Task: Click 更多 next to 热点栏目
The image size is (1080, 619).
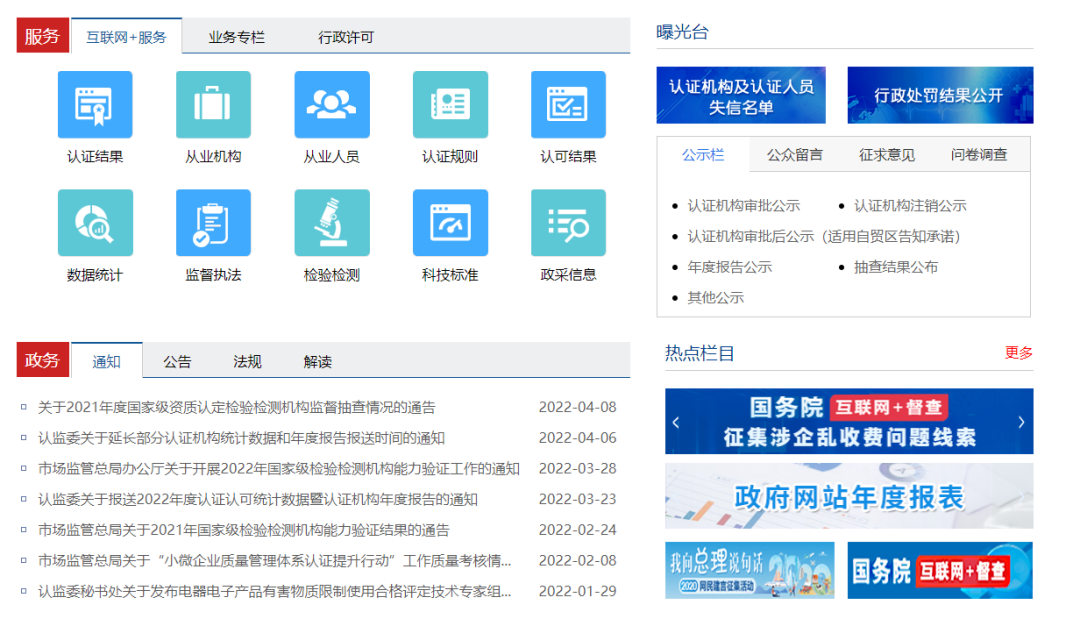Action: point(1018,353)
